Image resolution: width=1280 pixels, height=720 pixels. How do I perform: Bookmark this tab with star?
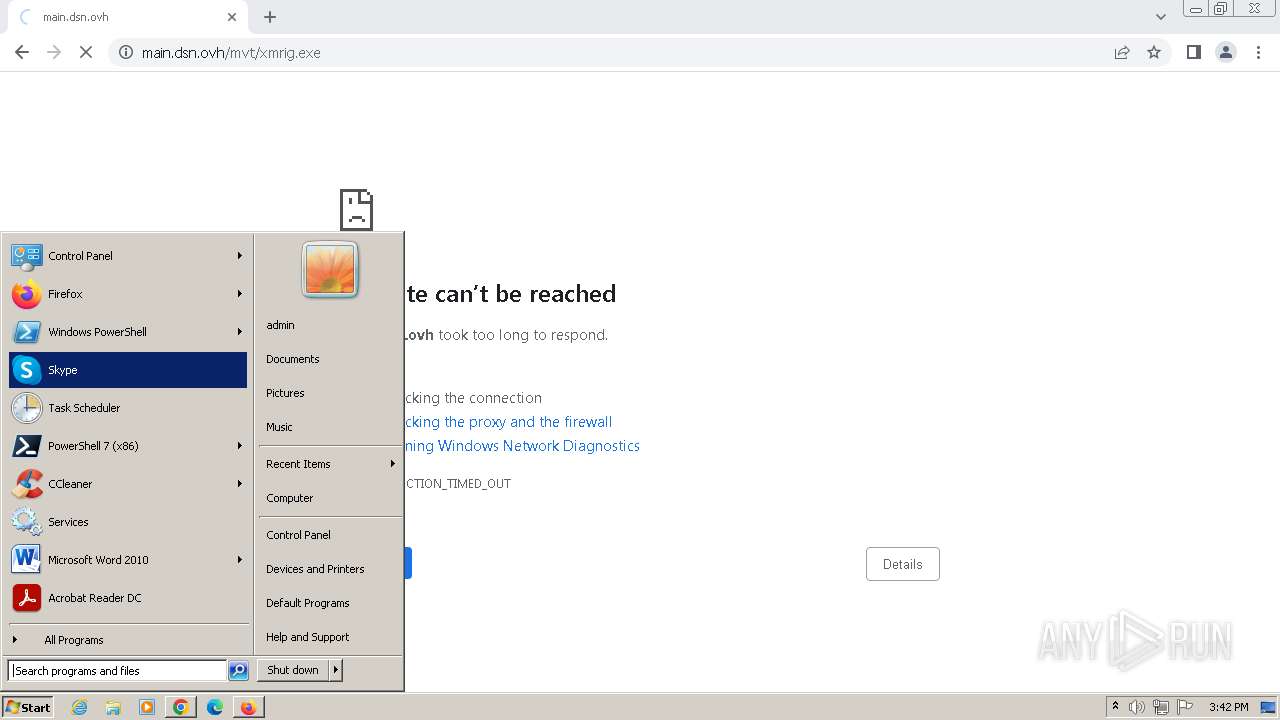tap(1154, 52)
